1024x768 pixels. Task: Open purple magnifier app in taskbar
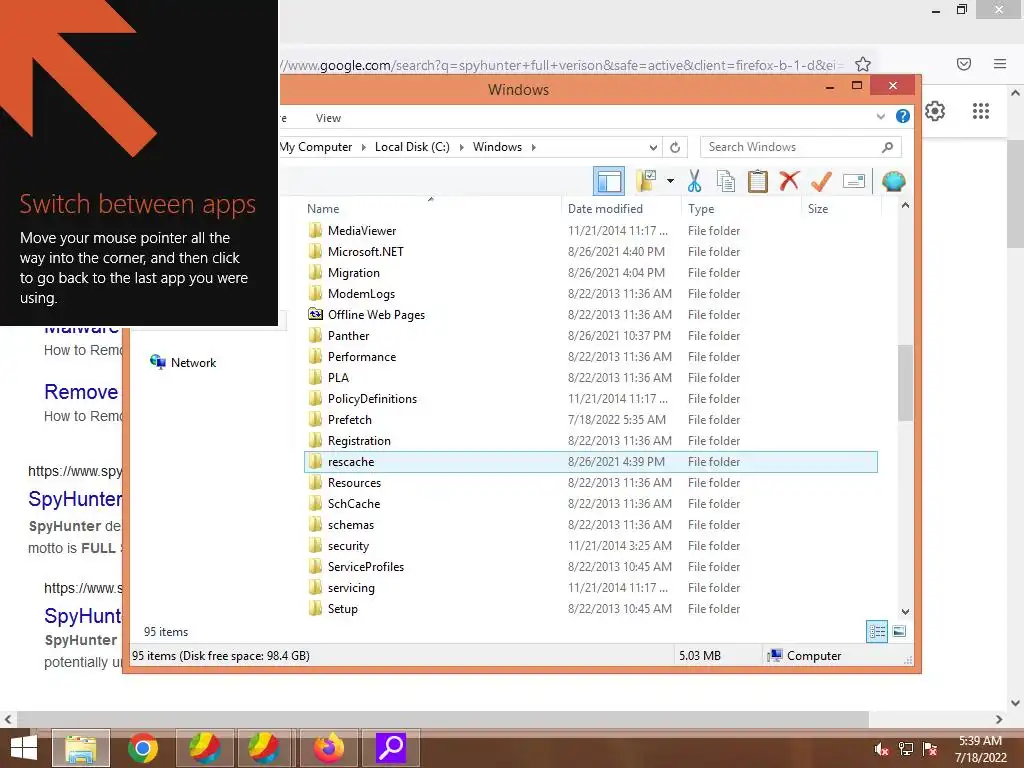[x=391, y=748]
